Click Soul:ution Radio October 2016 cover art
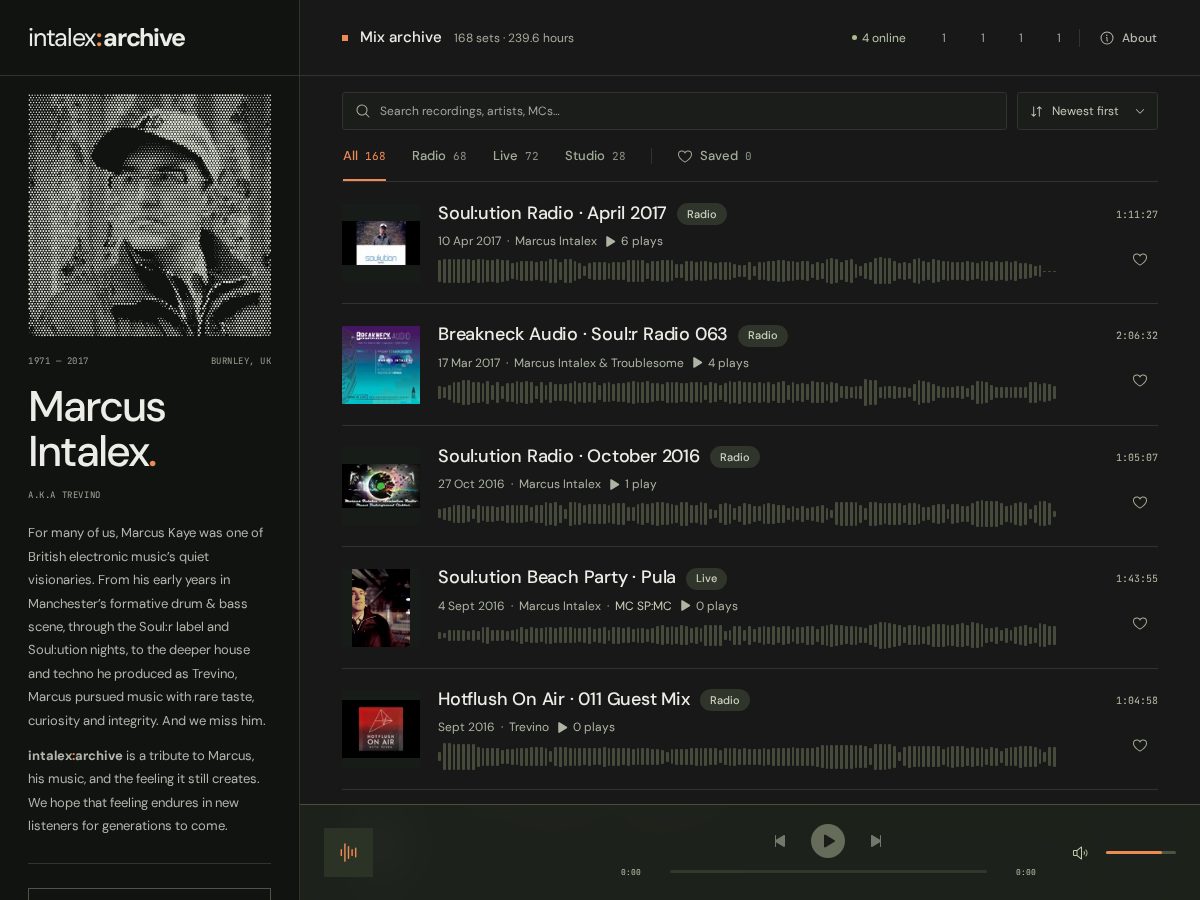The width and height of the screenshot is (1200, 900). coord(381,486)
